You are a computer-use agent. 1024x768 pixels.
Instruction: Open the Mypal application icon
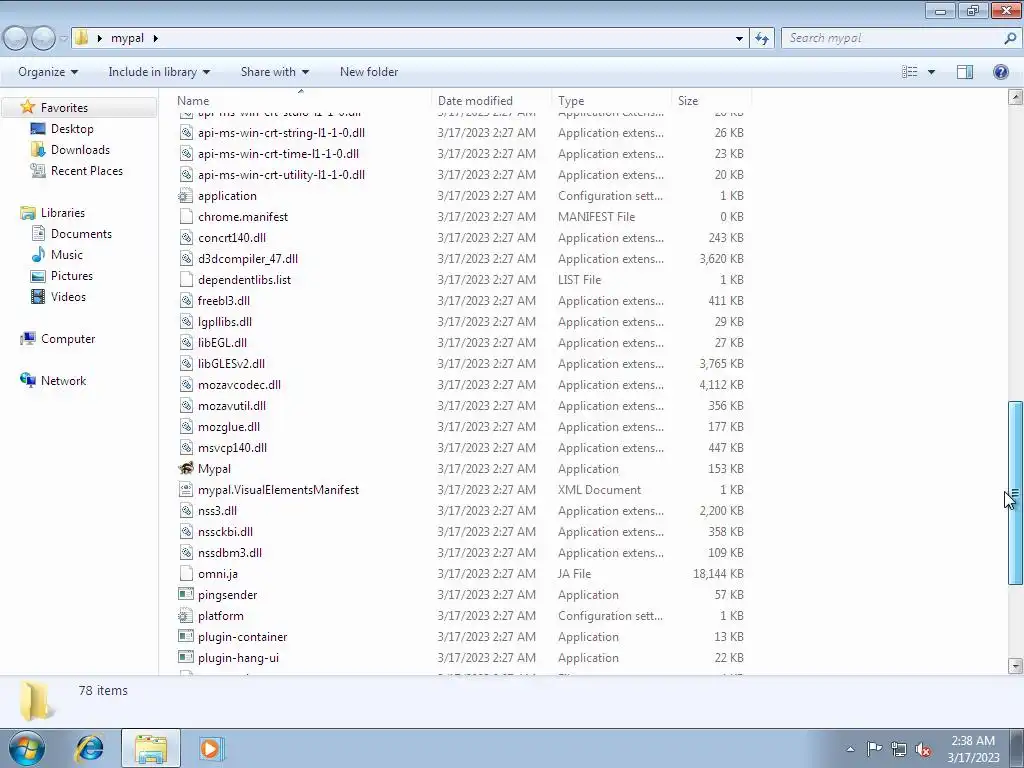(186, 468)
